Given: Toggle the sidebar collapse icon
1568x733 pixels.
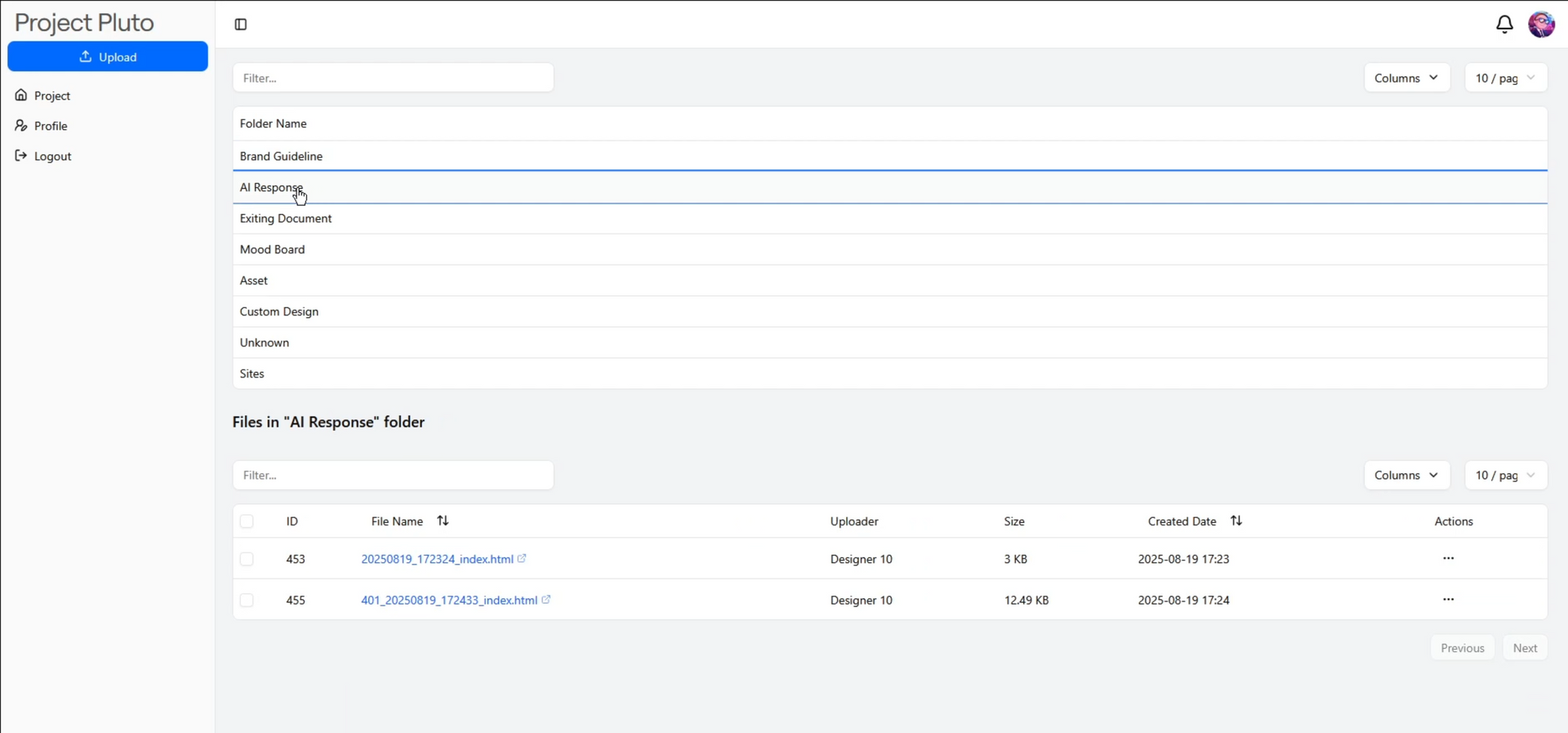Looking at the screenshot, I should point(241,25).
